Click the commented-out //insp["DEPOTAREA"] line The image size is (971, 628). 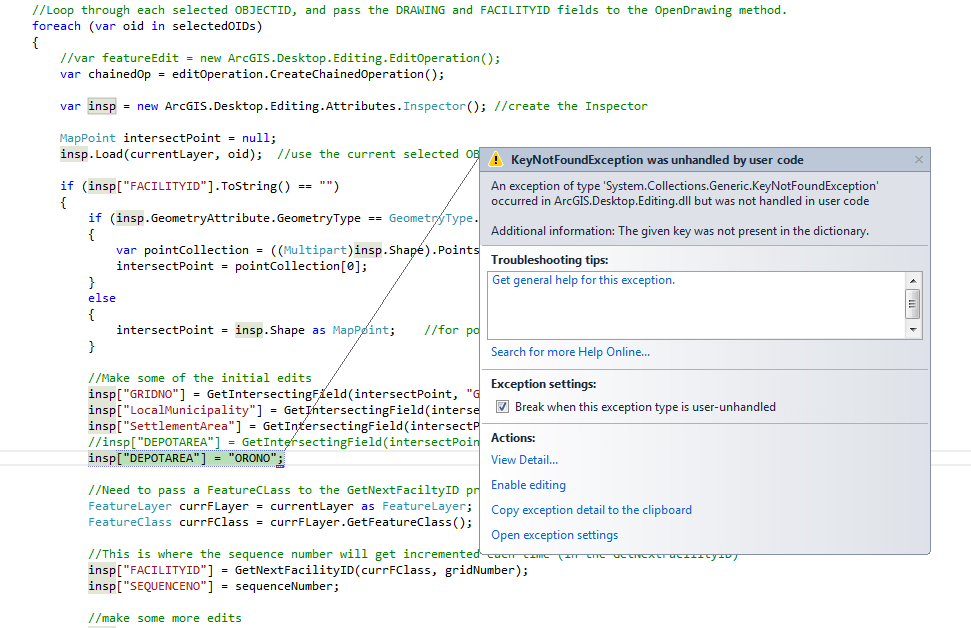[x=284, y=442]
